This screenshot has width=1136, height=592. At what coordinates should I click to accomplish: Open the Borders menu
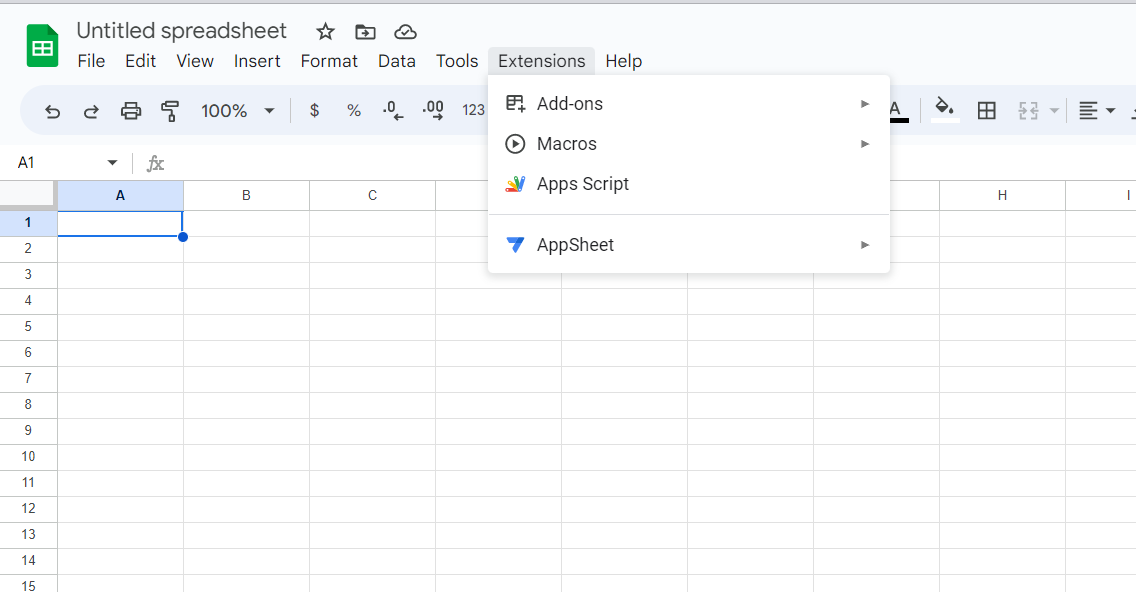point(987,110)
